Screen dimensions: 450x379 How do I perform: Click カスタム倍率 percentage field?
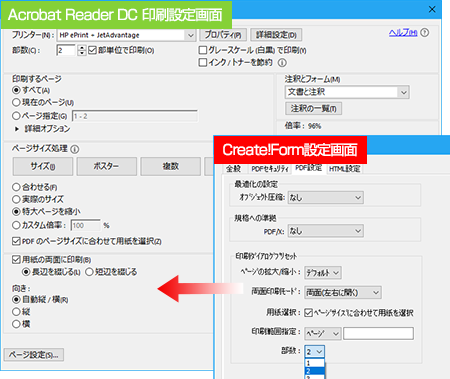point(85,225)
